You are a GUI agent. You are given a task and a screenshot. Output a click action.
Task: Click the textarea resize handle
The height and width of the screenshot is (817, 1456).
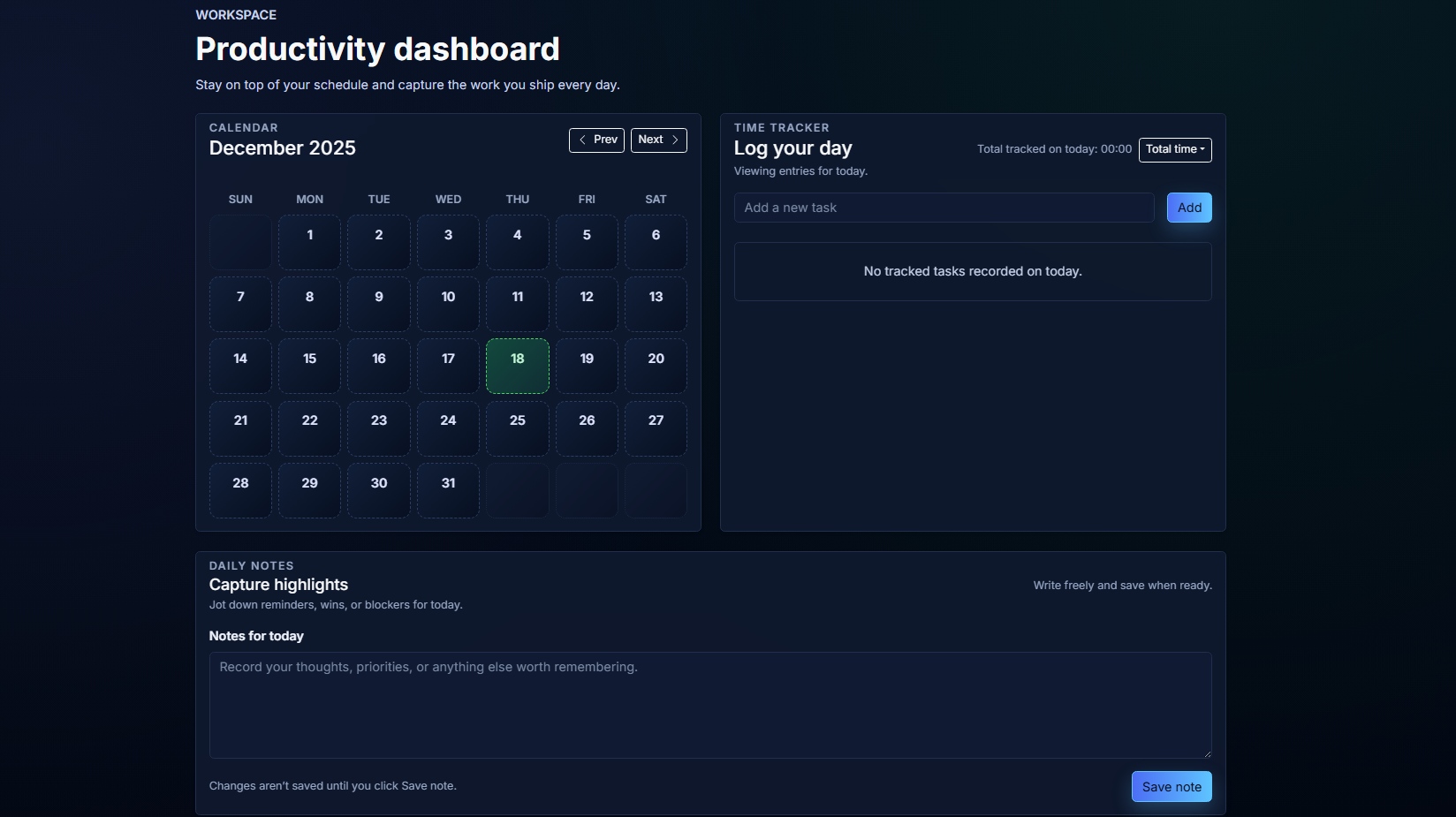click(x=1208, y=752)
